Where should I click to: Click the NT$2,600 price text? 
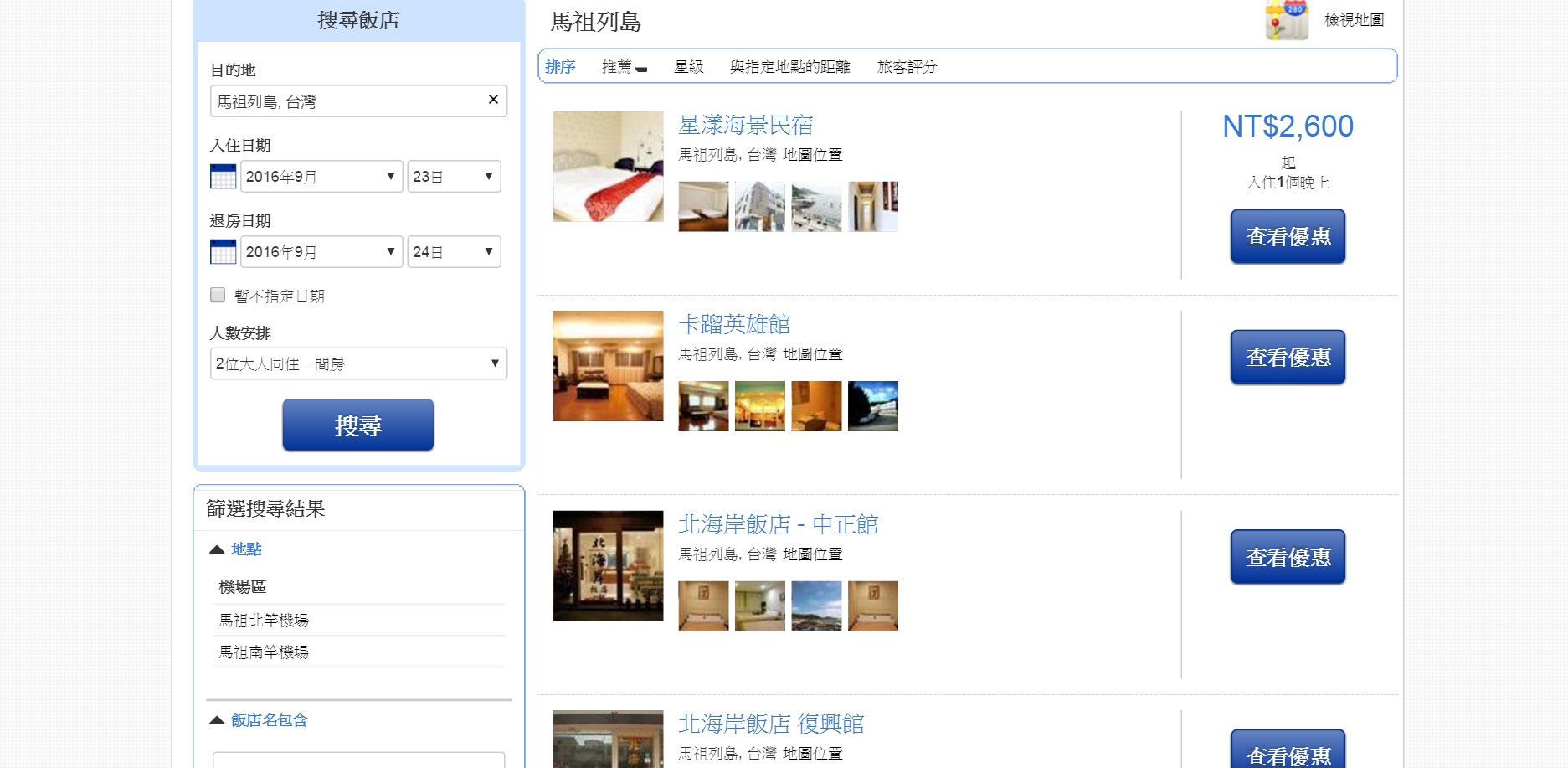click(1288, 126)
